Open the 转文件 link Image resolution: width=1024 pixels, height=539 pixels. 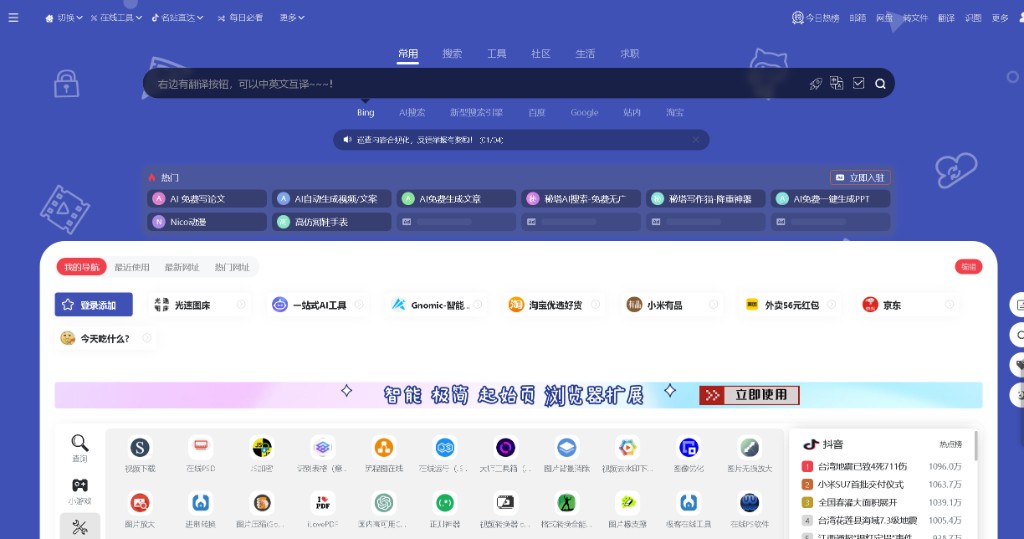915,18
